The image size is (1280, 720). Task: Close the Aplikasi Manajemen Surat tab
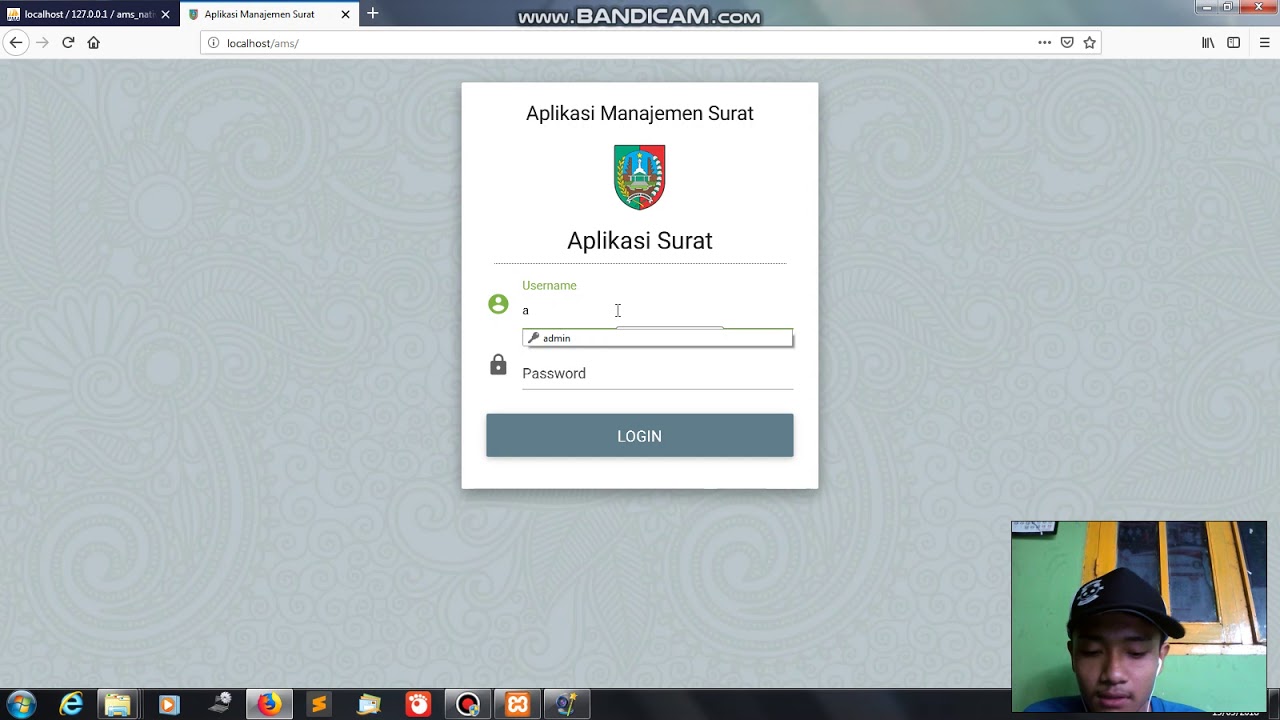point(346,14)
